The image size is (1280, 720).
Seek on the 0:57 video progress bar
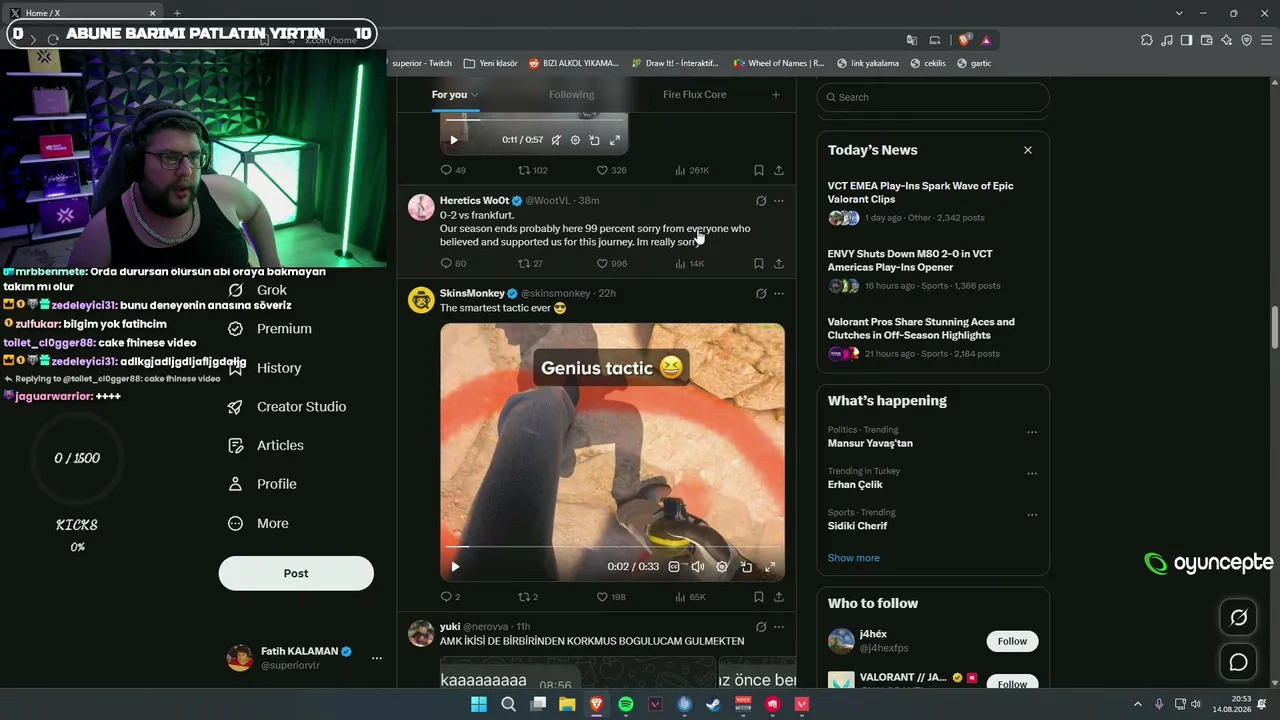pyautogui.click(x=534, y=120)
